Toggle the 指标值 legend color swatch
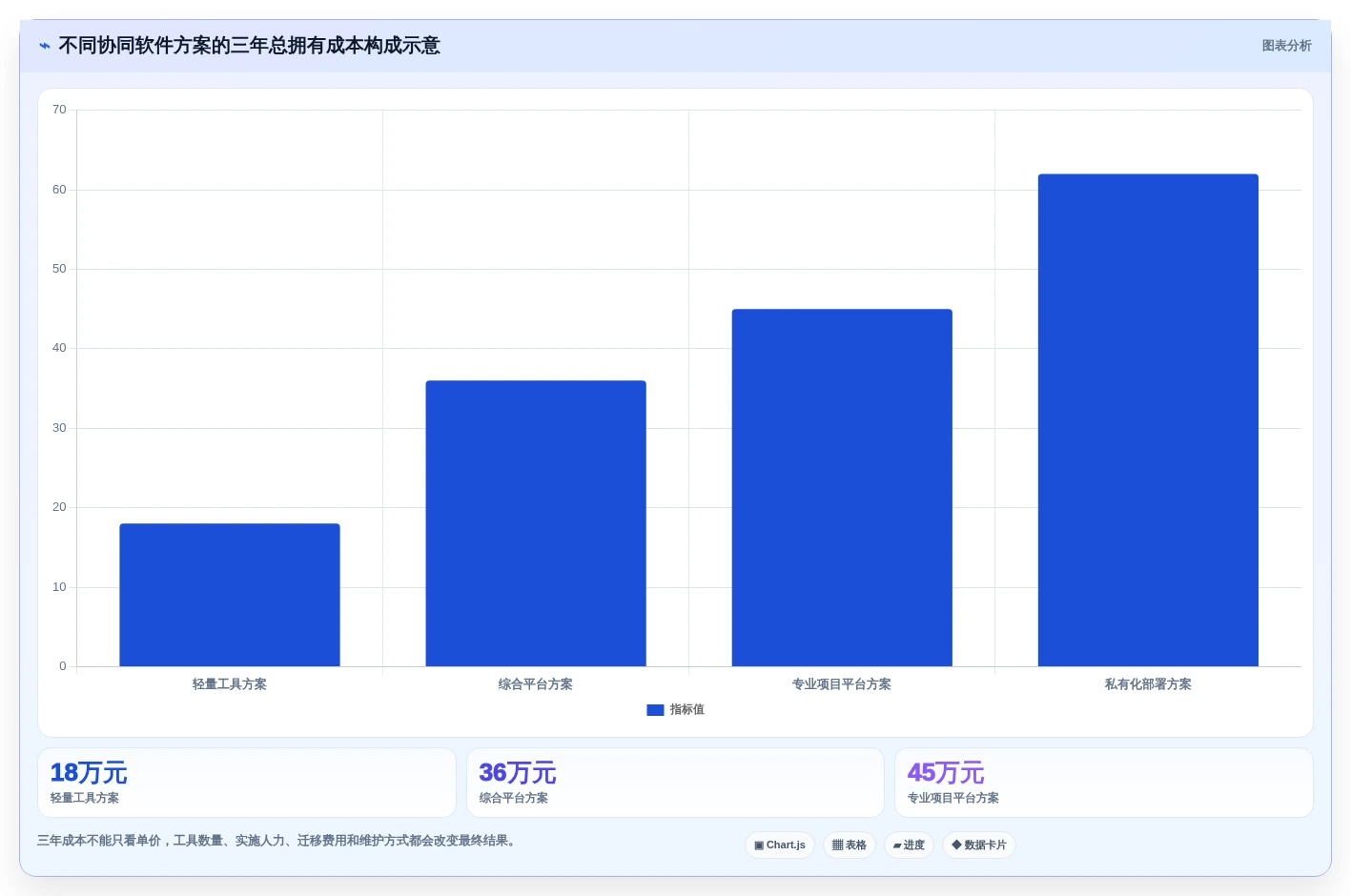 pos(655,710)
